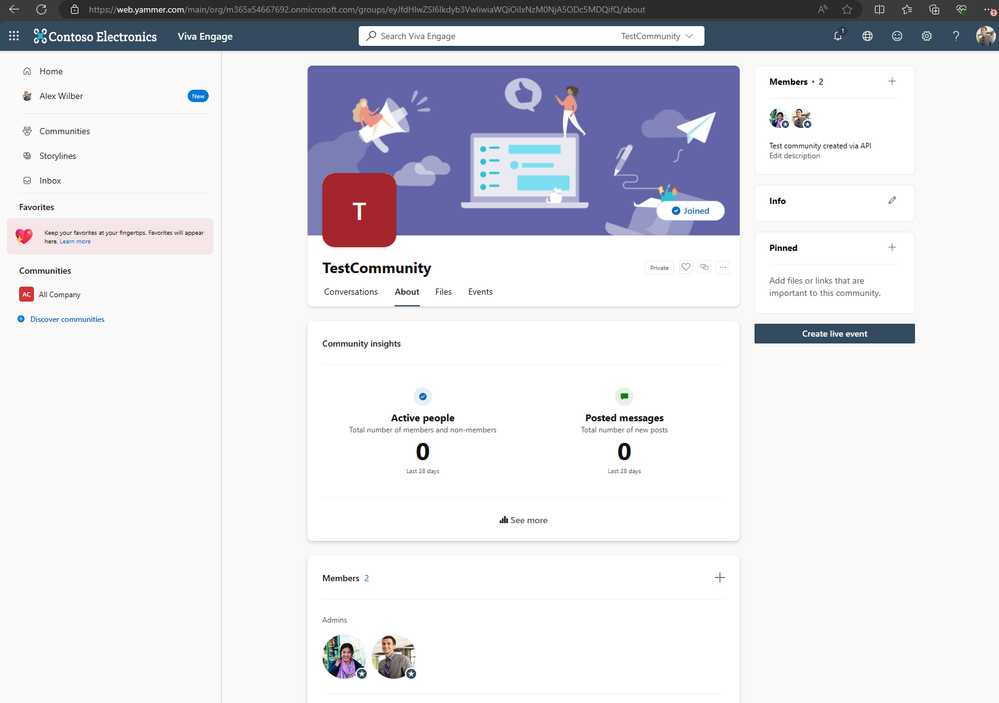Open the notifications bell
The width and height of the screenshot is (999, 703).
[x=838, y=36]
